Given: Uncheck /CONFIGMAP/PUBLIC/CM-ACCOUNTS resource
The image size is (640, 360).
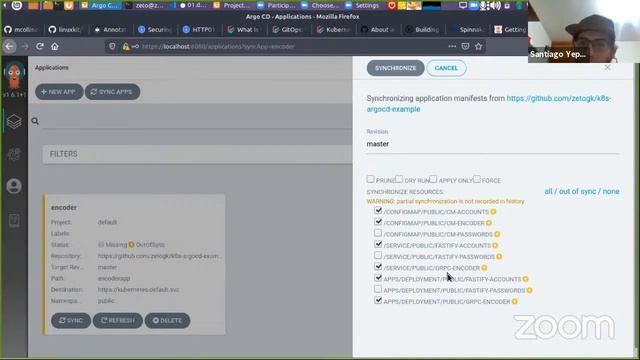Looking at the screenshot, I should click(378, 211).
